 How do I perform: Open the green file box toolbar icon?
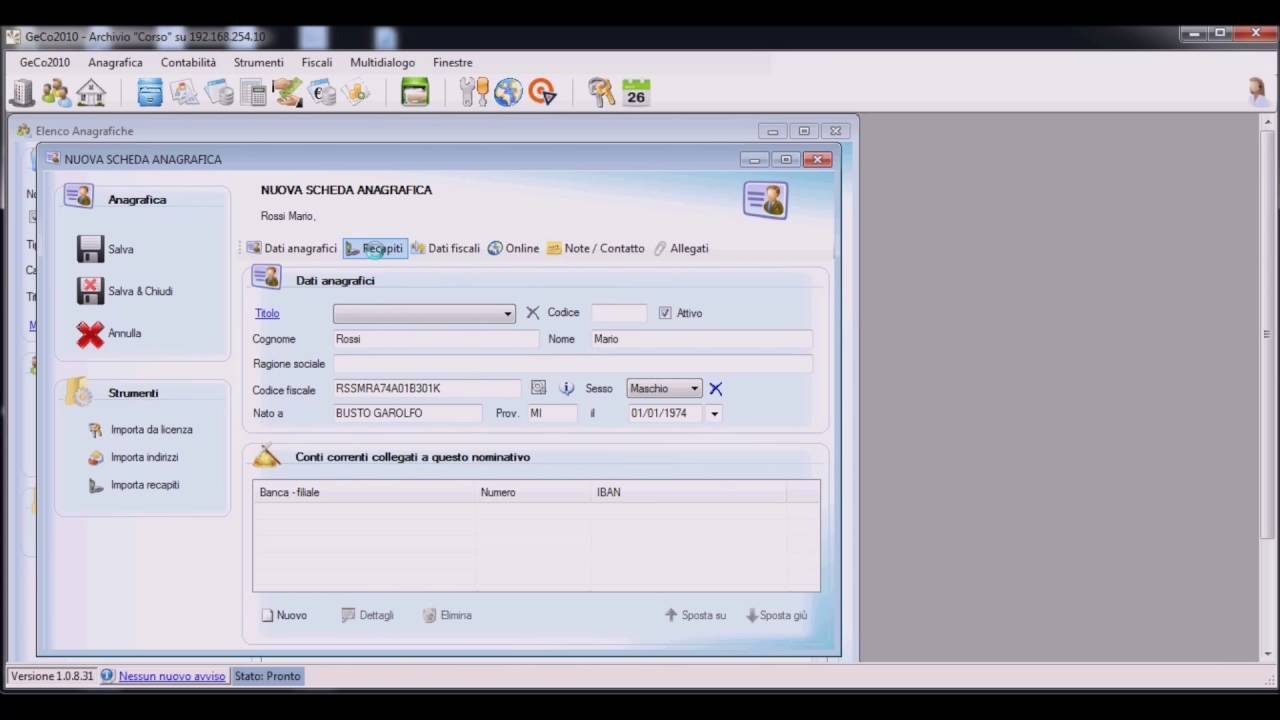415,93
